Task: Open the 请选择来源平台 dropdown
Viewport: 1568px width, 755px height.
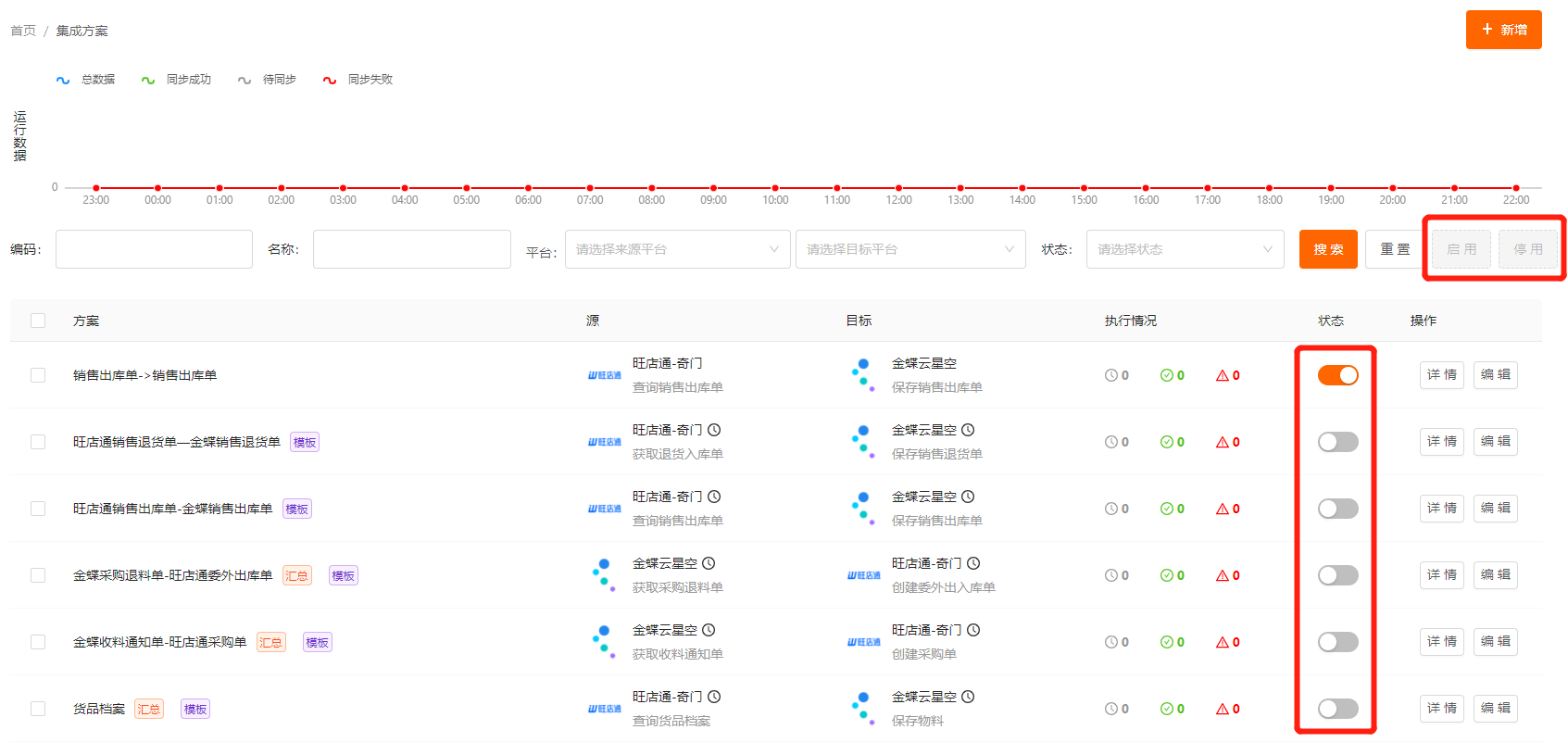Action: click(x=677, y=249)
